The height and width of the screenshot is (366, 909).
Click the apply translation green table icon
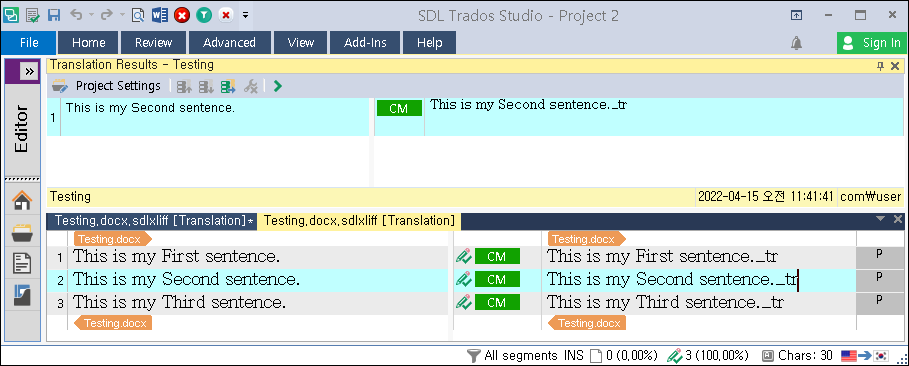(228, 87)
